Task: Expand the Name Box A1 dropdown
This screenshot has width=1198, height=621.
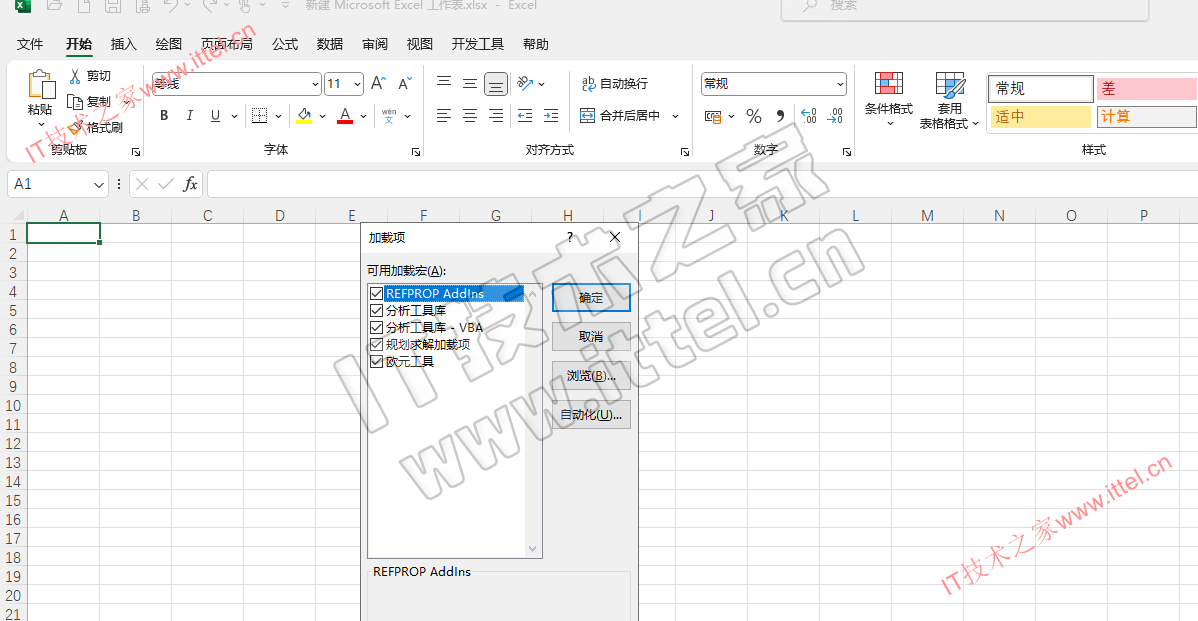Action: pyautogui.click(x=99, y=184)
